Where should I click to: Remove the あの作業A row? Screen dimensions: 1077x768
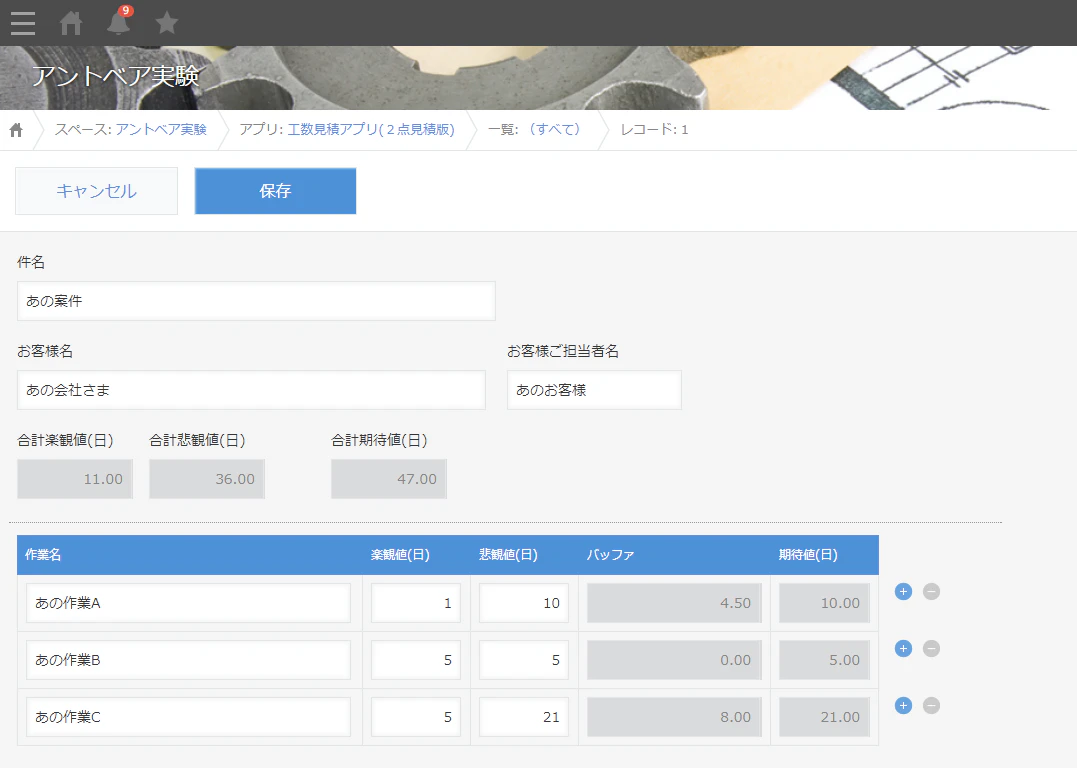click(x=931, y=591)
